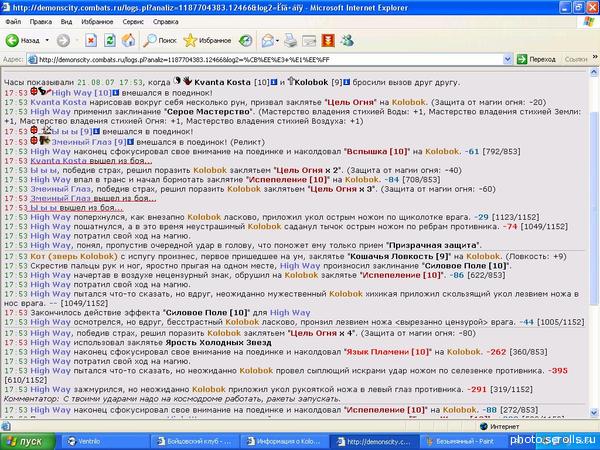This screenshot has width=600, height=450.
Task: Switch to Ventrilo in the taskbar
Action: (x=90, y=440)
